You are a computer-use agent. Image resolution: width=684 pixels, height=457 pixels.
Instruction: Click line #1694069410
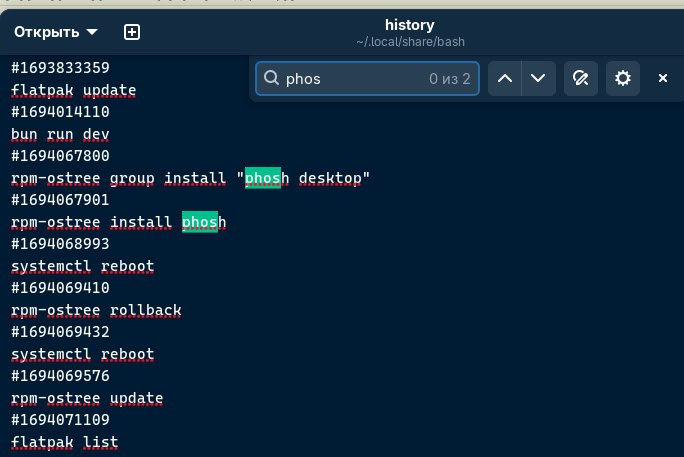tap(60, 288)
